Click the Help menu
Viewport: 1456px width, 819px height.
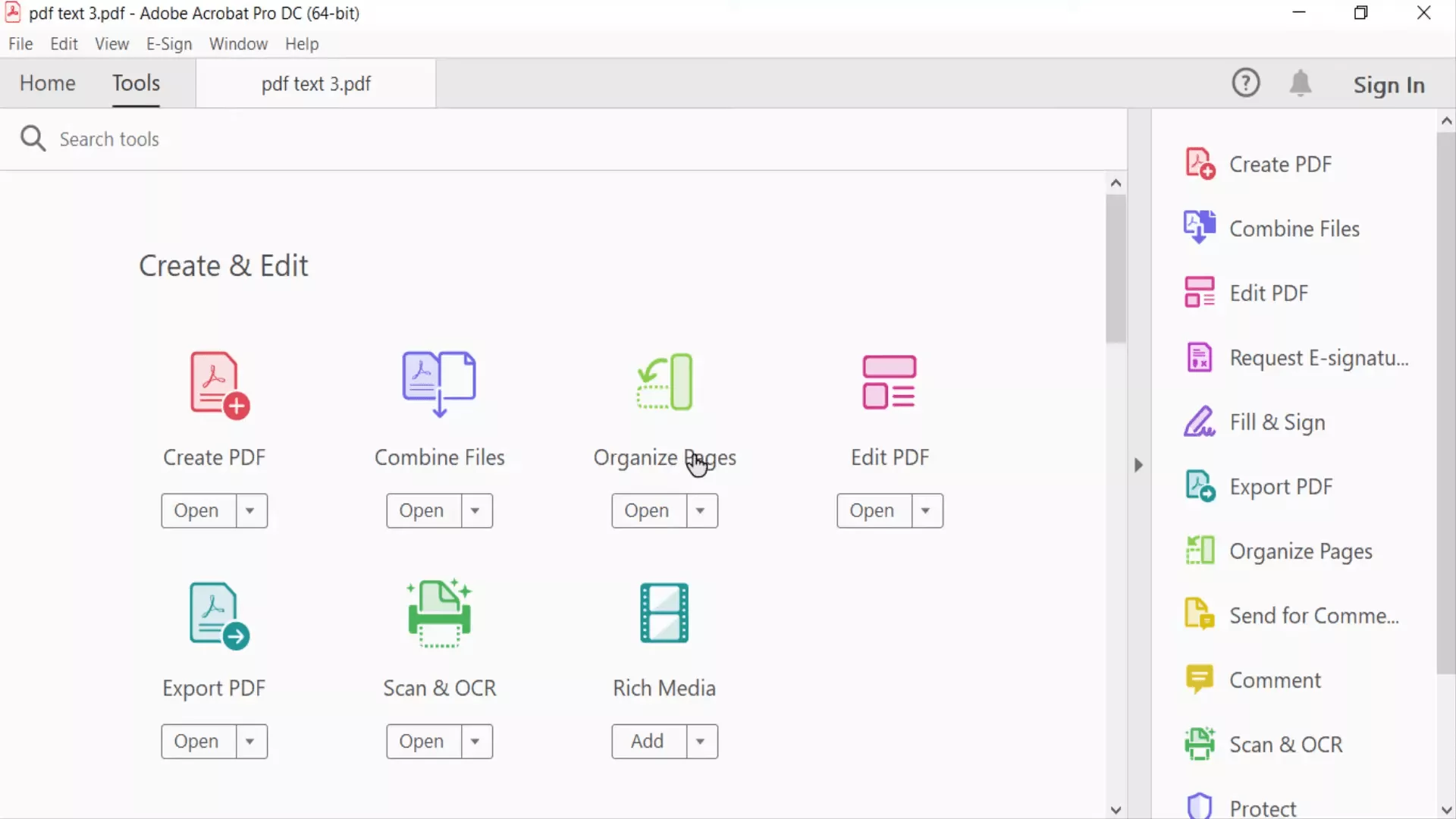click(301, 43)
